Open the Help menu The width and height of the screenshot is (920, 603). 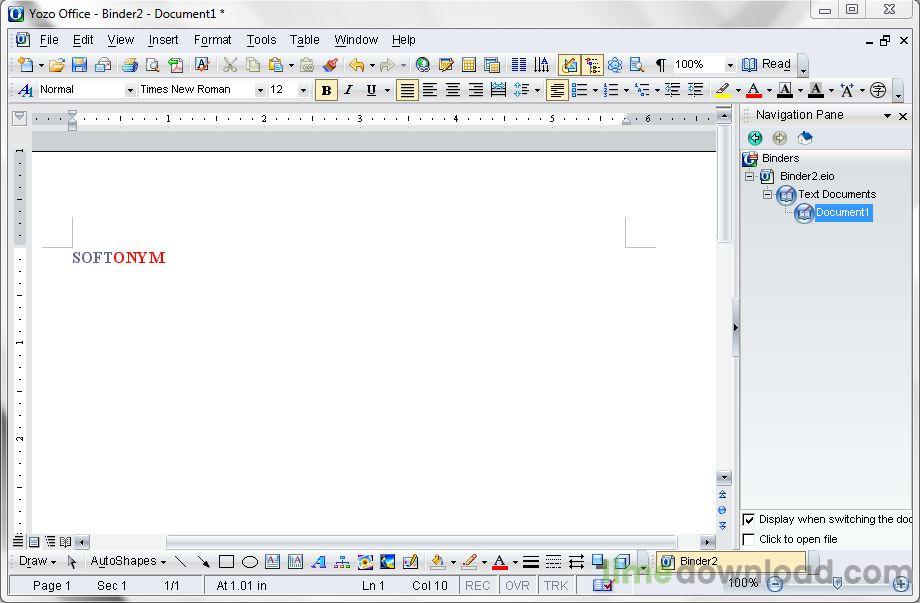click(x=404, y=40)
